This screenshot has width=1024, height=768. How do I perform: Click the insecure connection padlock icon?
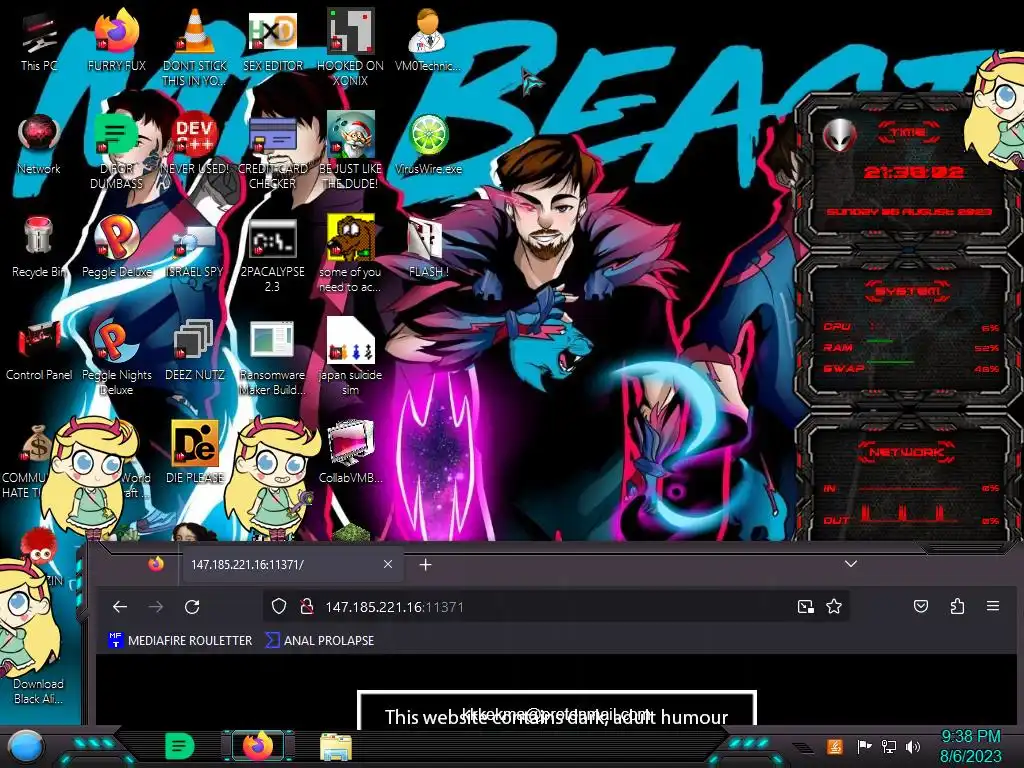tap(306, 607)
